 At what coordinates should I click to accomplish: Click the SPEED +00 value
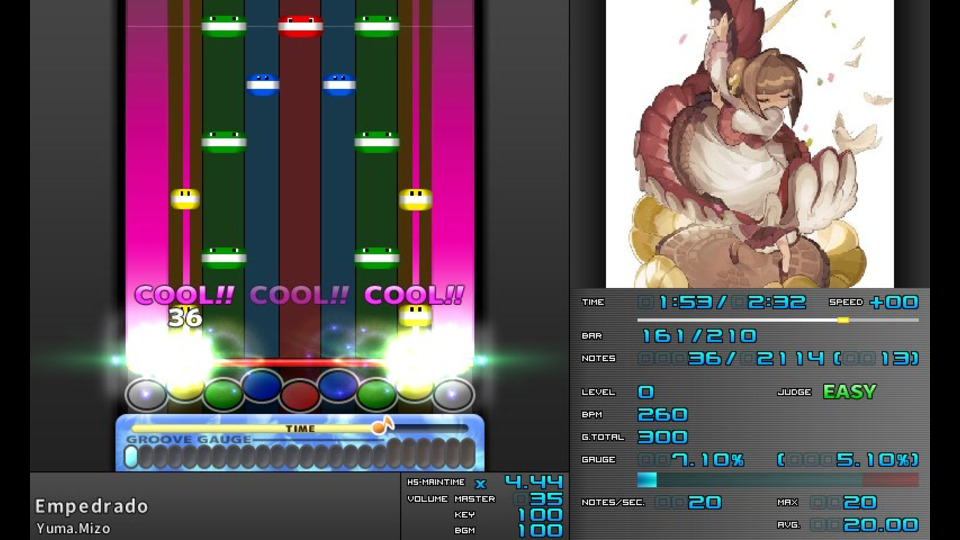(893, 302)
